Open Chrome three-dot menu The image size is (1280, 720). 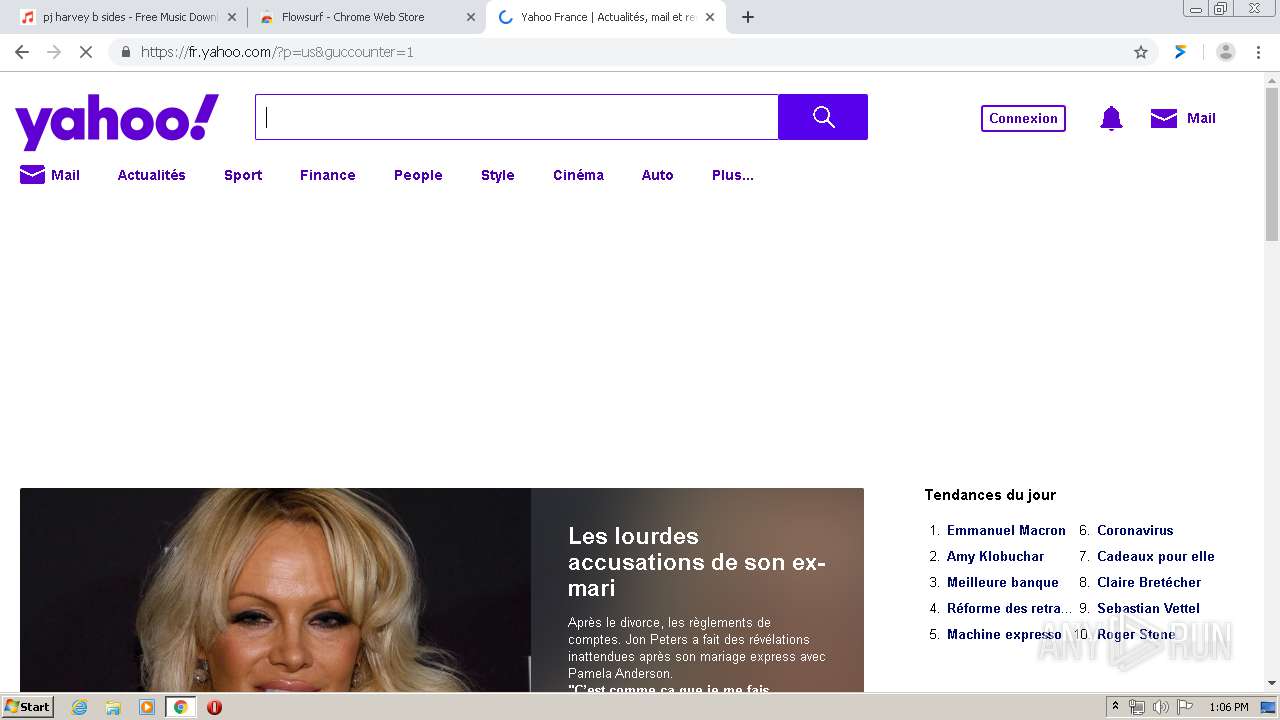click(x=1258, y=52)
